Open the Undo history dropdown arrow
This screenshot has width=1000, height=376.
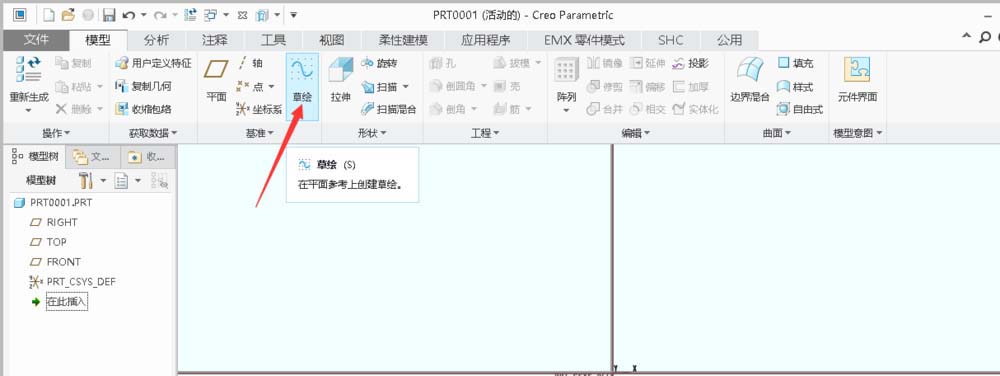tap(143, 15)
